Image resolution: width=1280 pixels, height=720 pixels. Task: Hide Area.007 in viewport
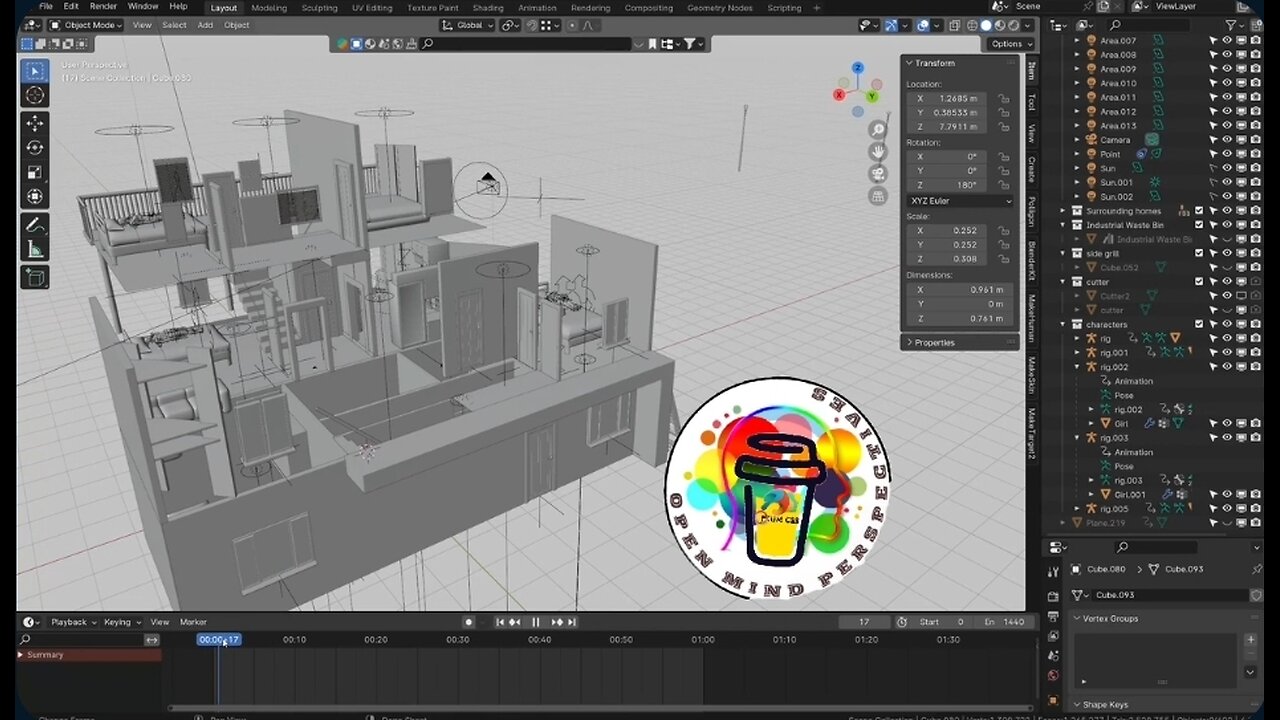click(x=1227, y=41)
